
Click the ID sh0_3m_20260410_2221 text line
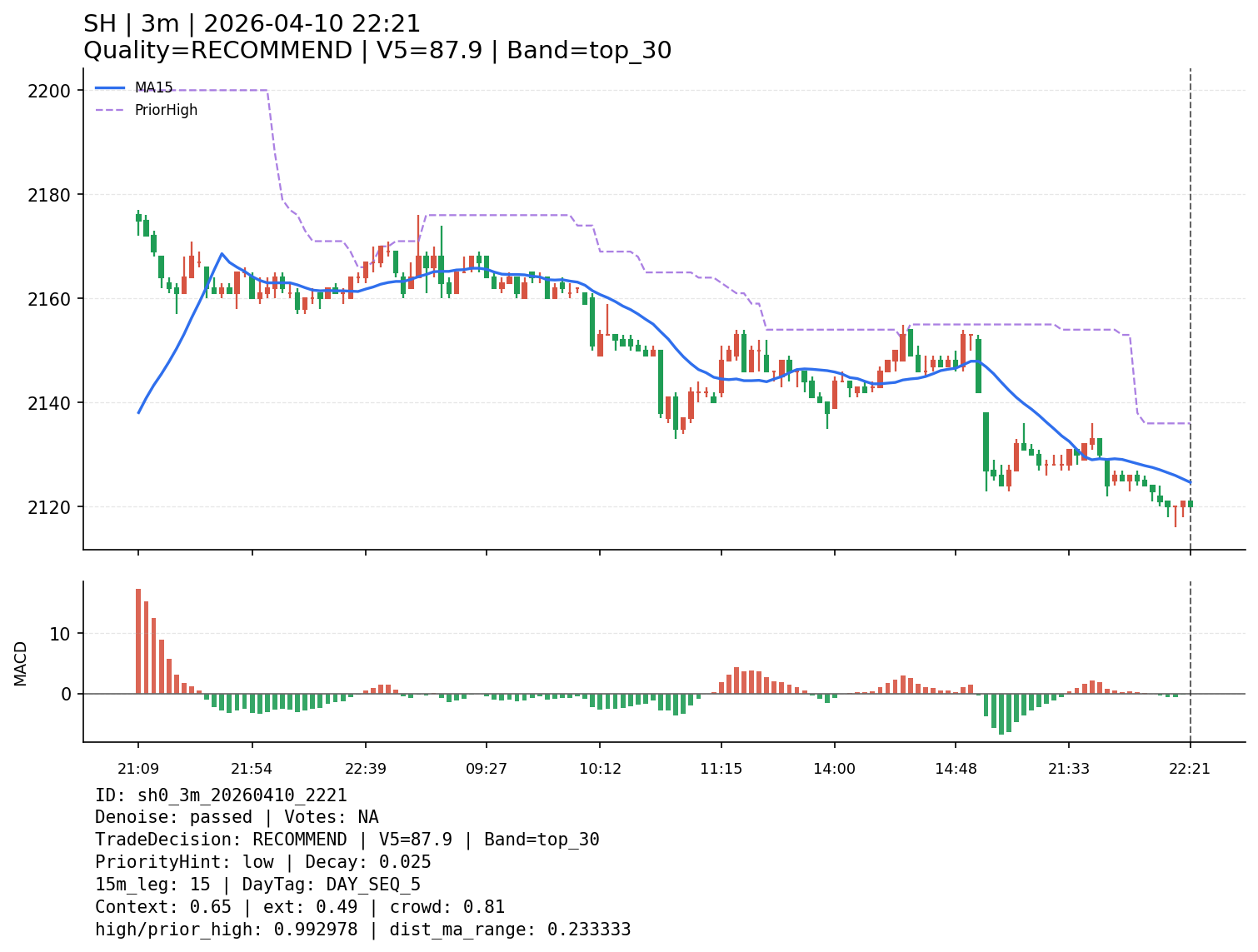pyautogui.click(x=221, y=795)
